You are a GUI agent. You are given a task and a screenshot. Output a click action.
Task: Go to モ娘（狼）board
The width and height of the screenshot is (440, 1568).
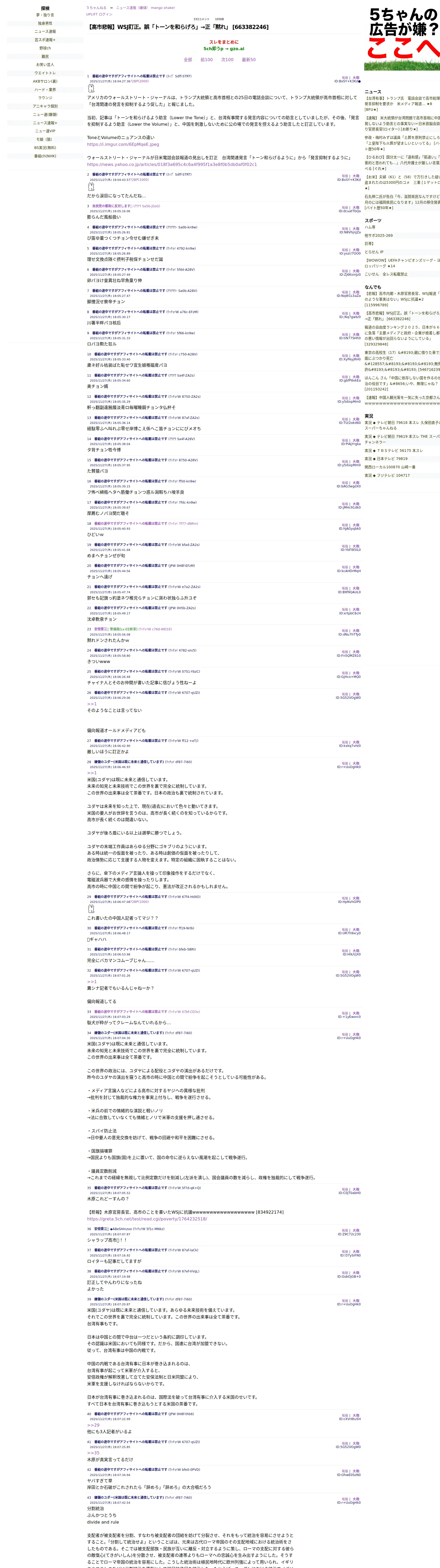(45, 139)
